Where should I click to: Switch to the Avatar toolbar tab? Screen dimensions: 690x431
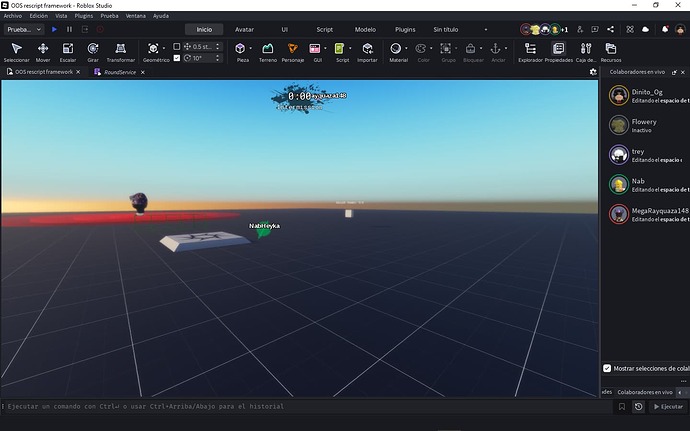pyautogui.click(x=244, y=29)
